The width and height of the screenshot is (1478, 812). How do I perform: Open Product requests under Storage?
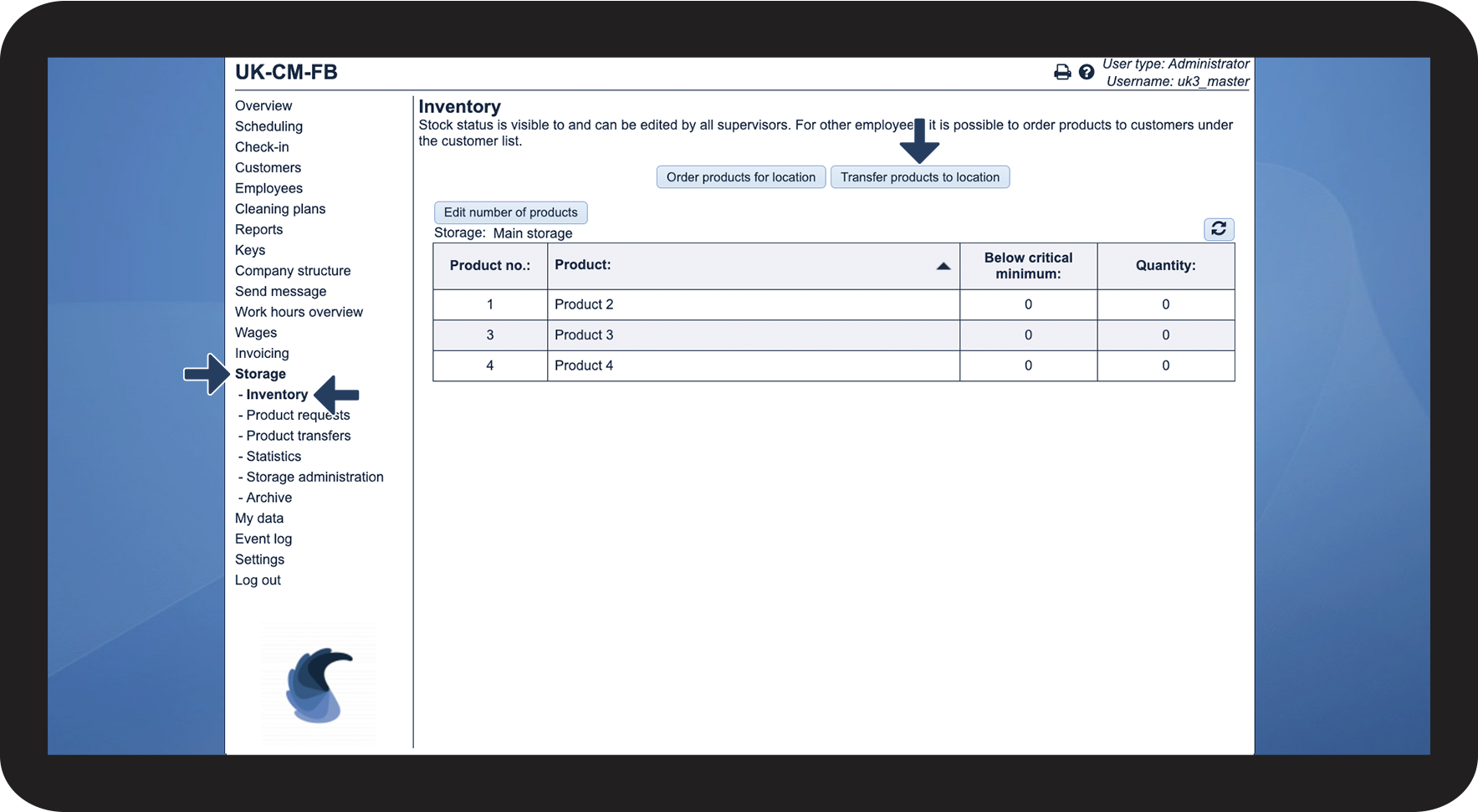pyautogui.click(x=298, y=416)
